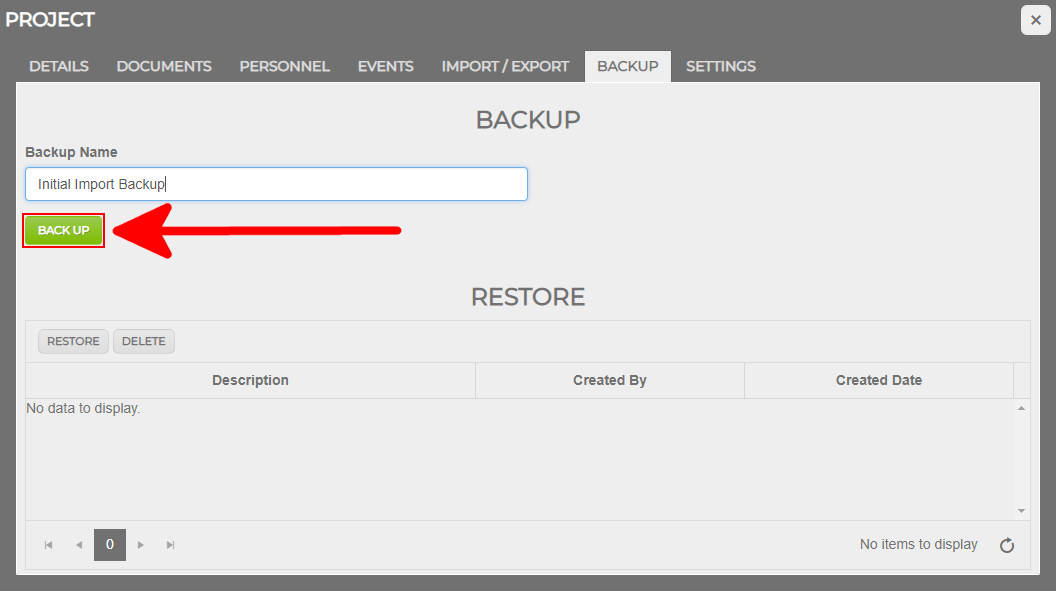Select the Import / Export tab
Image resolution: width=1056 pixels, height=591 pixels.
pos(505,66)
